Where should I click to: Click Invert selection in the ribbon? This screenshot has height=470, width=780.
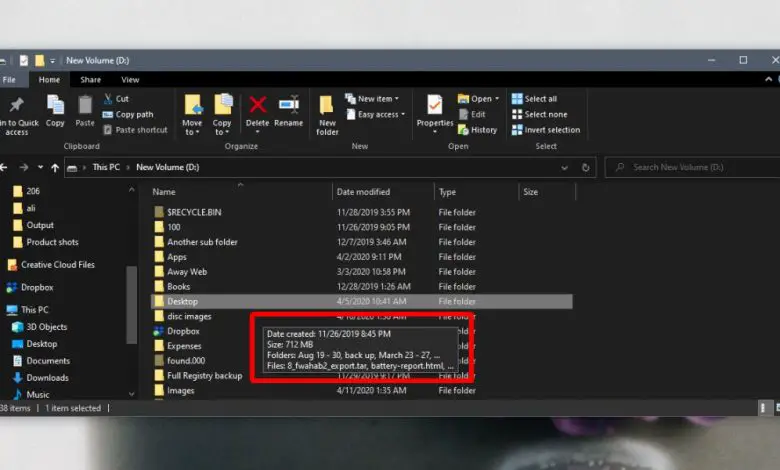tap(546, 129)
